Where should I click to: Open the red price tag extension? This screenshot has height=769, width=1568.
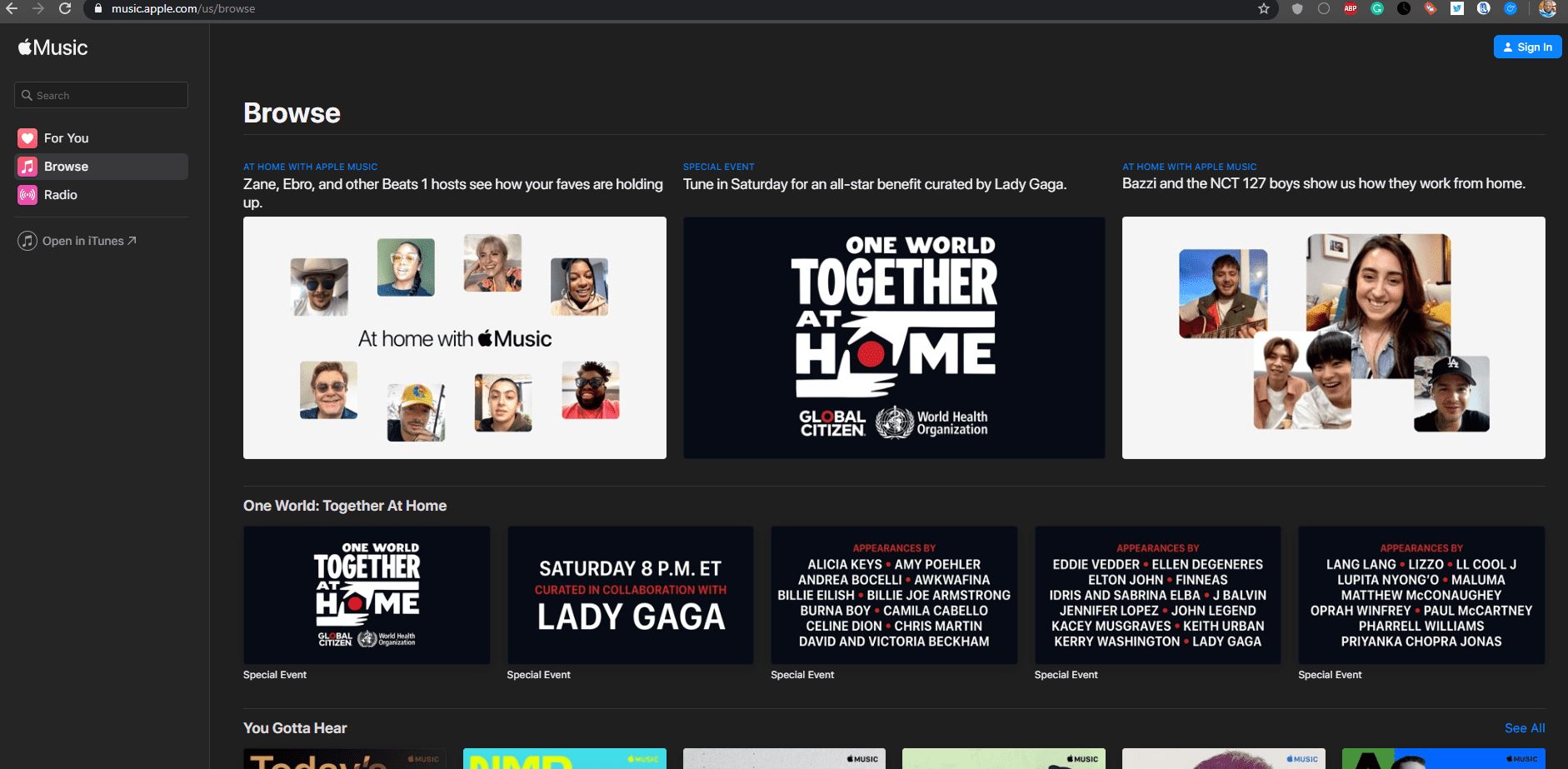click(x=1431, y=8)
